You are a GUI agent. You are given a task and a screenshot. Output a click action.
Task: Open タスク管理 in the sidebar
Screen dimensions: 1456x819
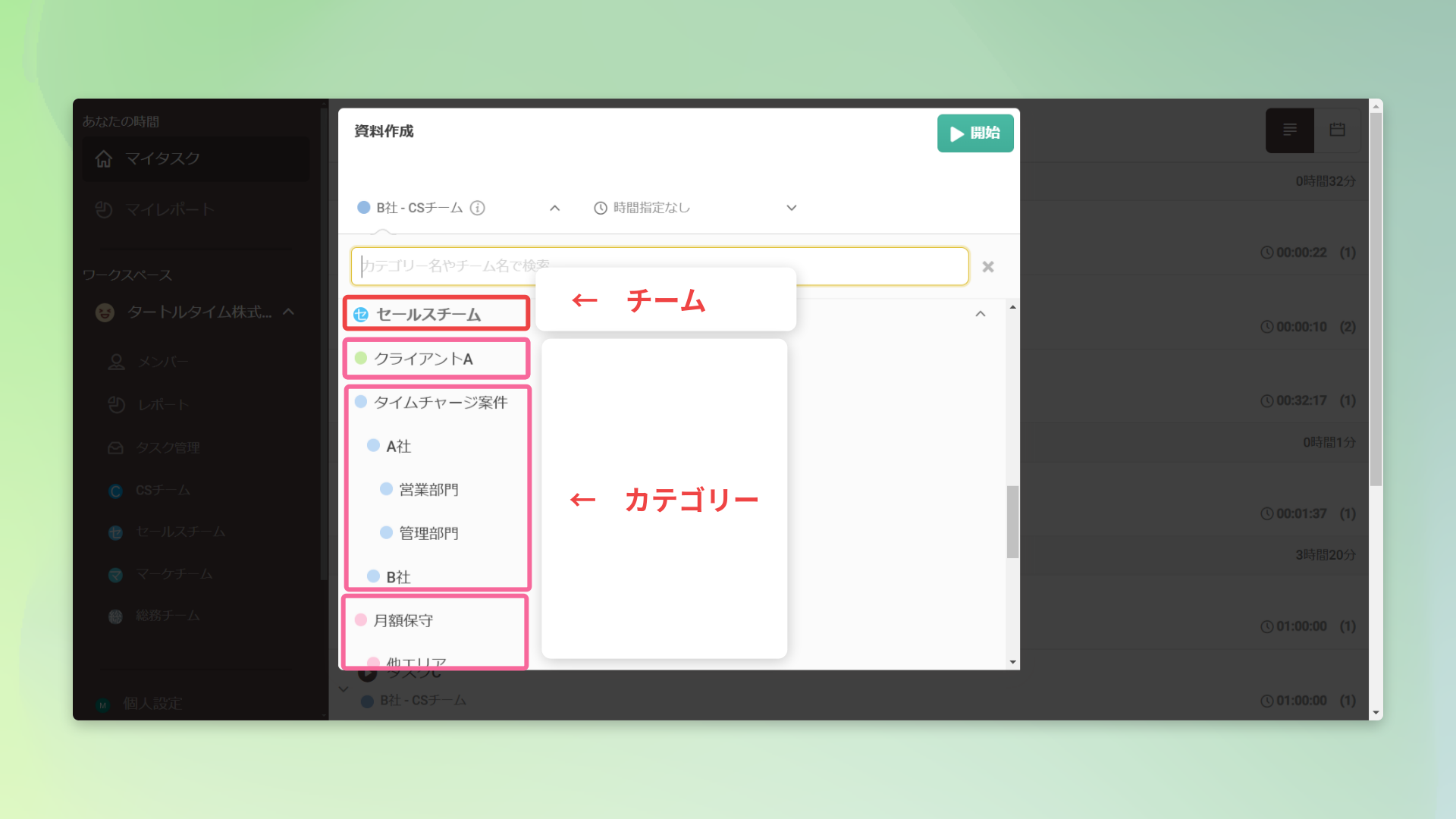168,448
